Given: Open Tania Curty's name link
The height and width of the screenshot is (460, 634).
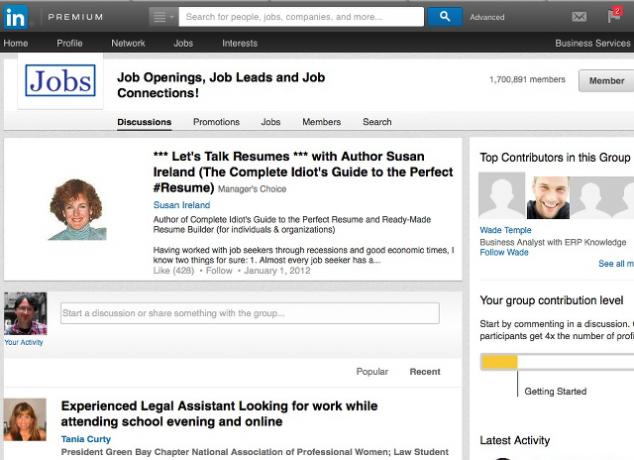Looking at the screenshot, I should tap(86, 439).
